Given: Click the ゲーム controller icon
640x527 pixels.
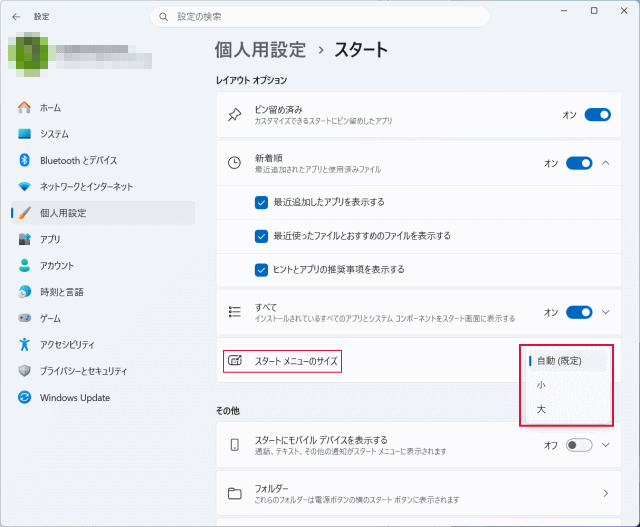Looking at the screenshot, I should 24,318.
